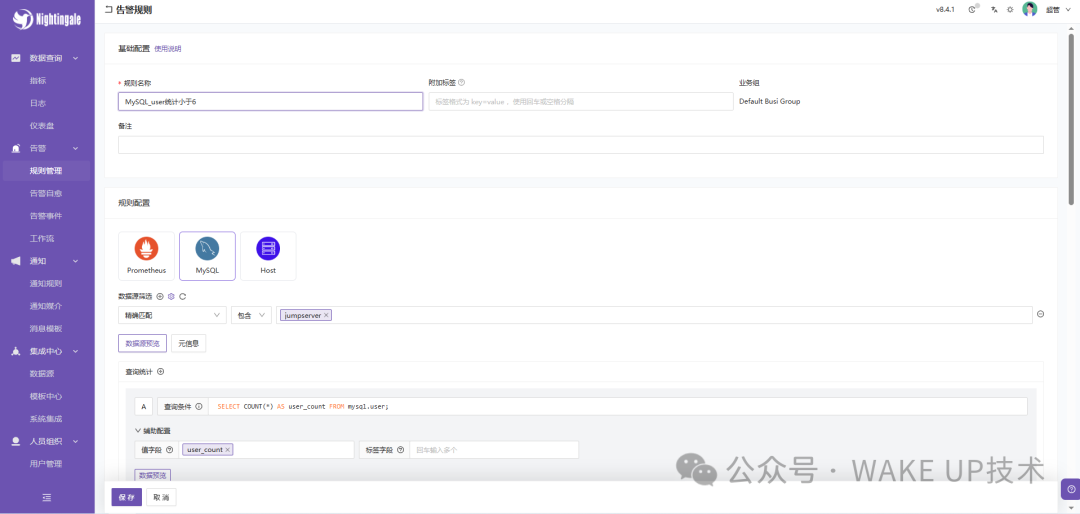The width and height of the screenshot is (1080, 514).
Task: Toggle the sun theme icon in the top bar
Action: pos(1010,10)
